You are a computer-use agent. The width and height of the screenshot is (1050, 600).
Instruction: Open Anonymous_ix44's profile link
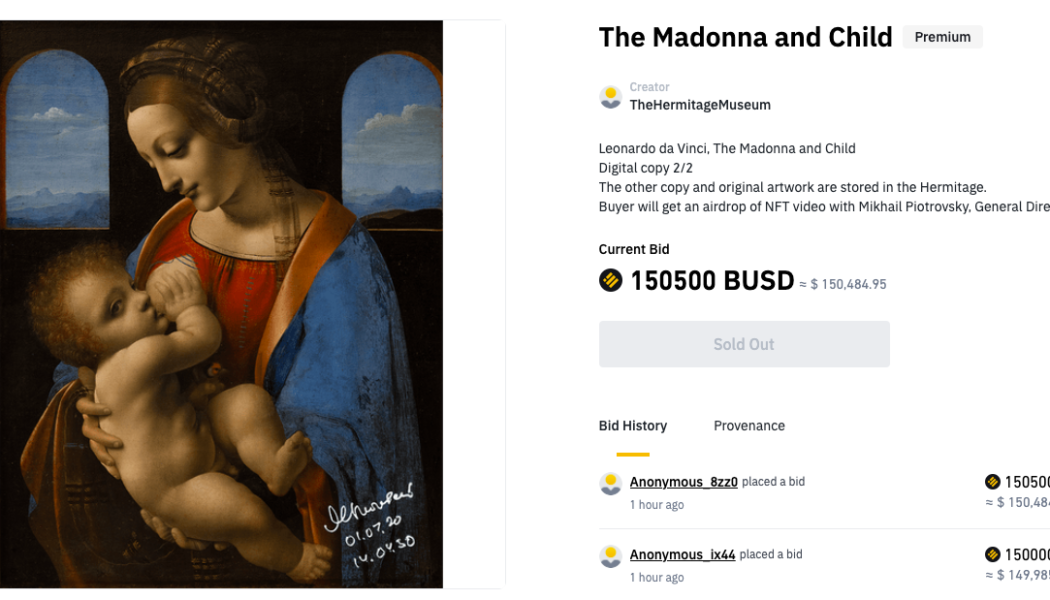coord(683,554)
